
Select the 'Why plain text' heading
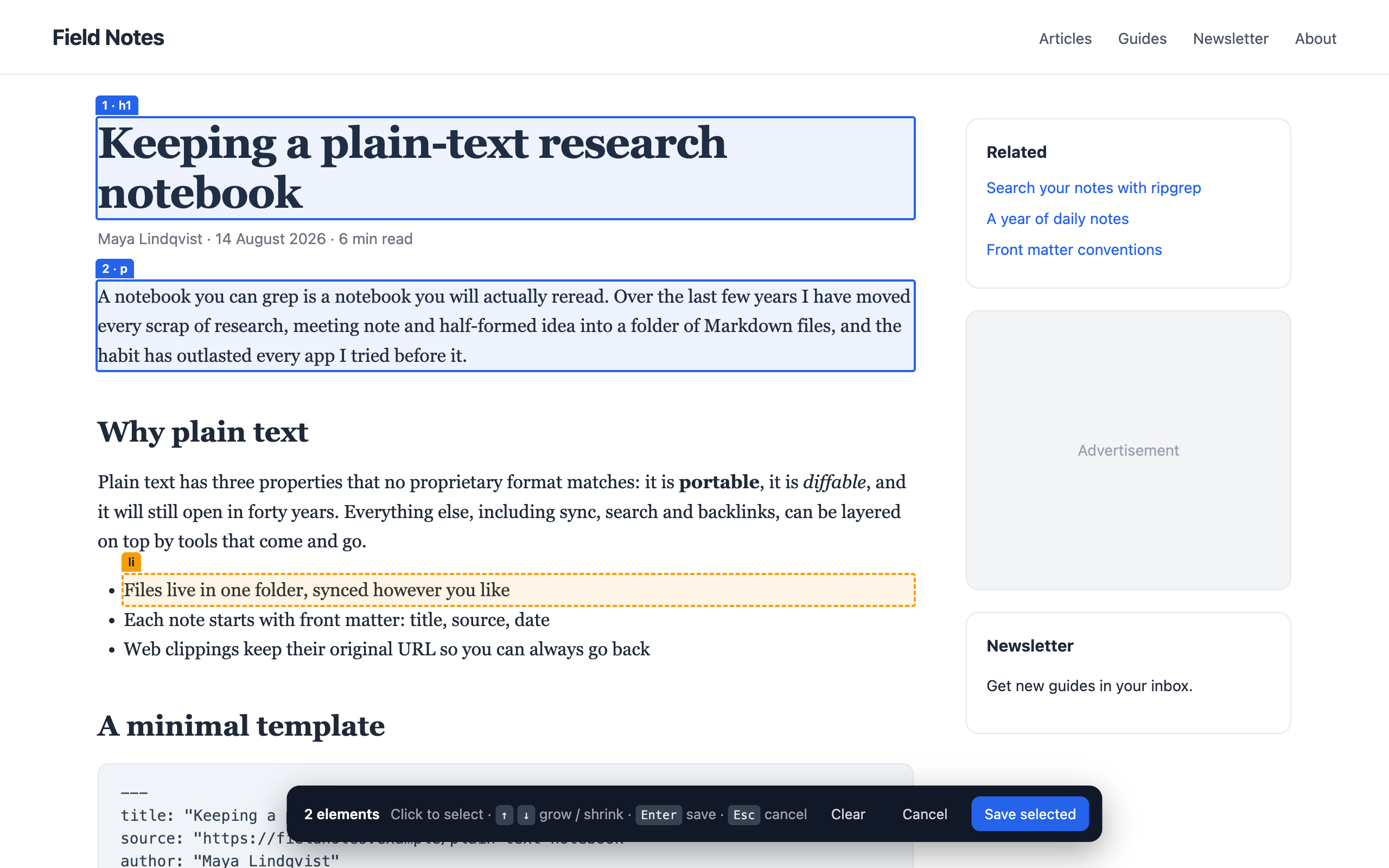(202, 432)
